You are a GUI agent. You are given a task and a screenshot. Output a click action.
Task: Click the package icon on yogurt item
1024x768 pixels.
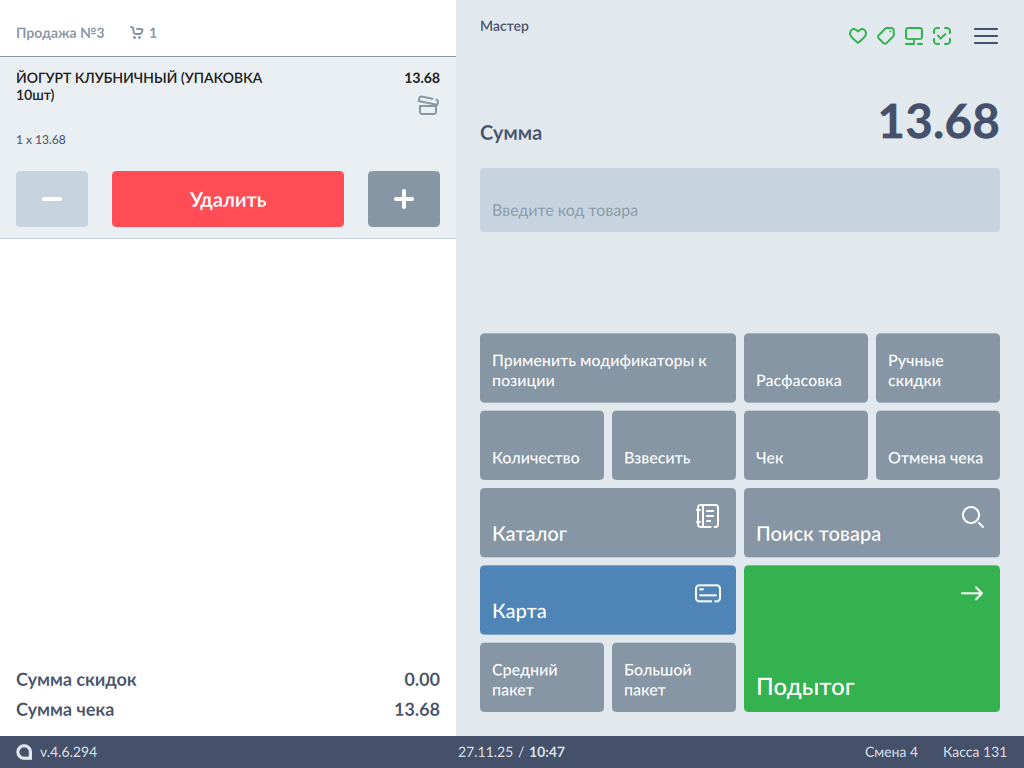click(428, 105)
